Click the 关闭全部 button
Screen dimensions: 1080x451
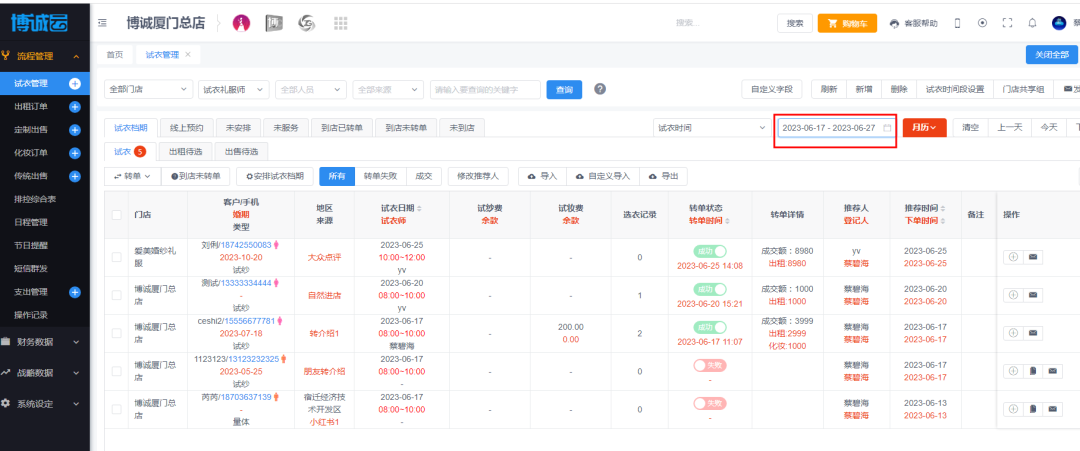coord(1052,54)
